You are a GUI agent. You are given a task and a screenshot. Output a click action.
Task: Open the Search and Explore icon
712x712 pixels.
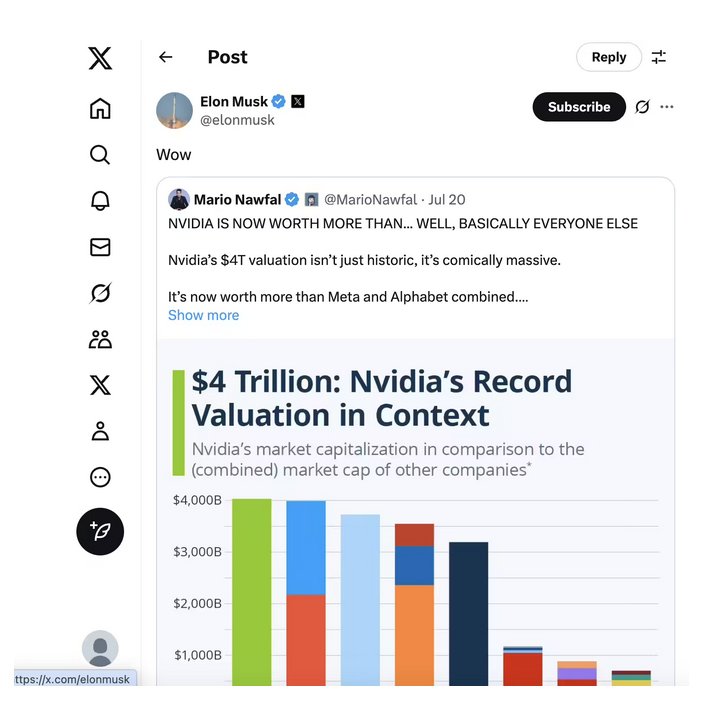pos(100,154)
